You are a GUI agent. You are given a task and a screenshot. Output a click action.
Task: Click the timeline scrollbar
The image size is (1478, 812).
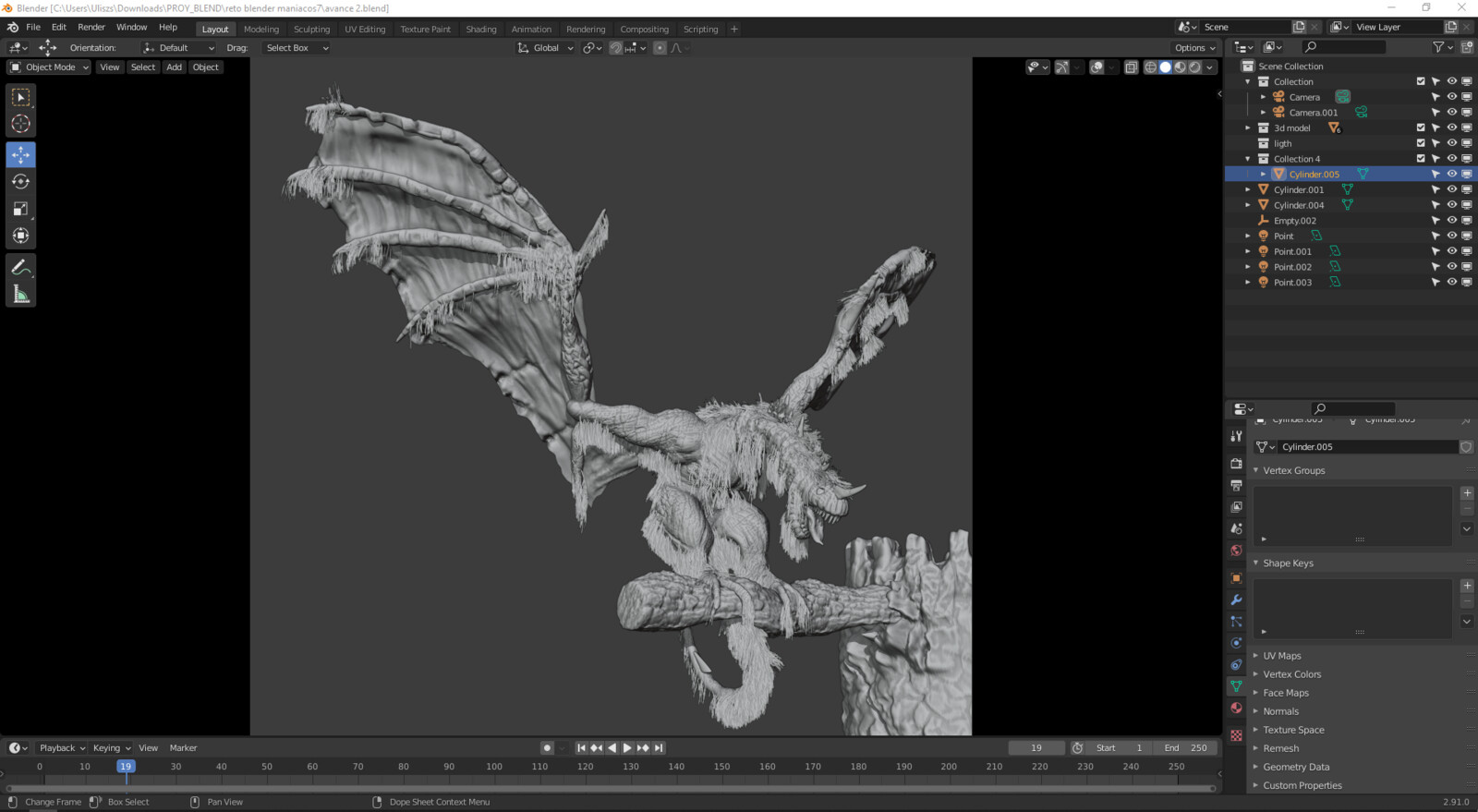coord(610,788)
